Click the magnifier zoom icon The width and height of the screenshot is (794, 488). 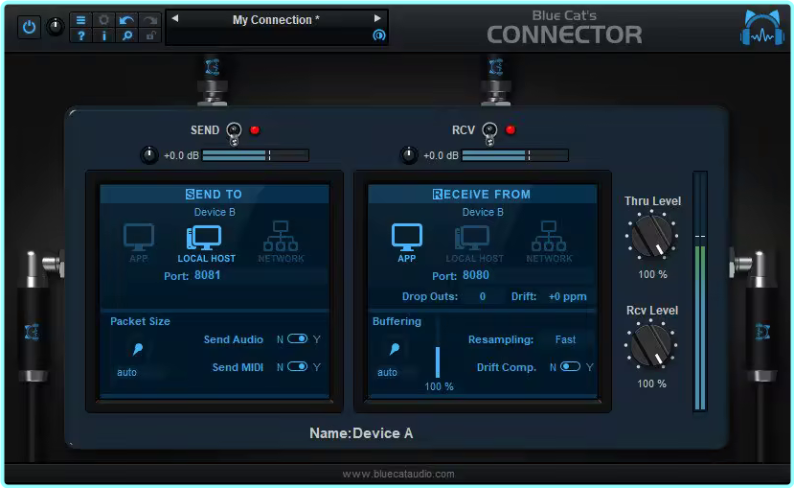pos(127,35)
